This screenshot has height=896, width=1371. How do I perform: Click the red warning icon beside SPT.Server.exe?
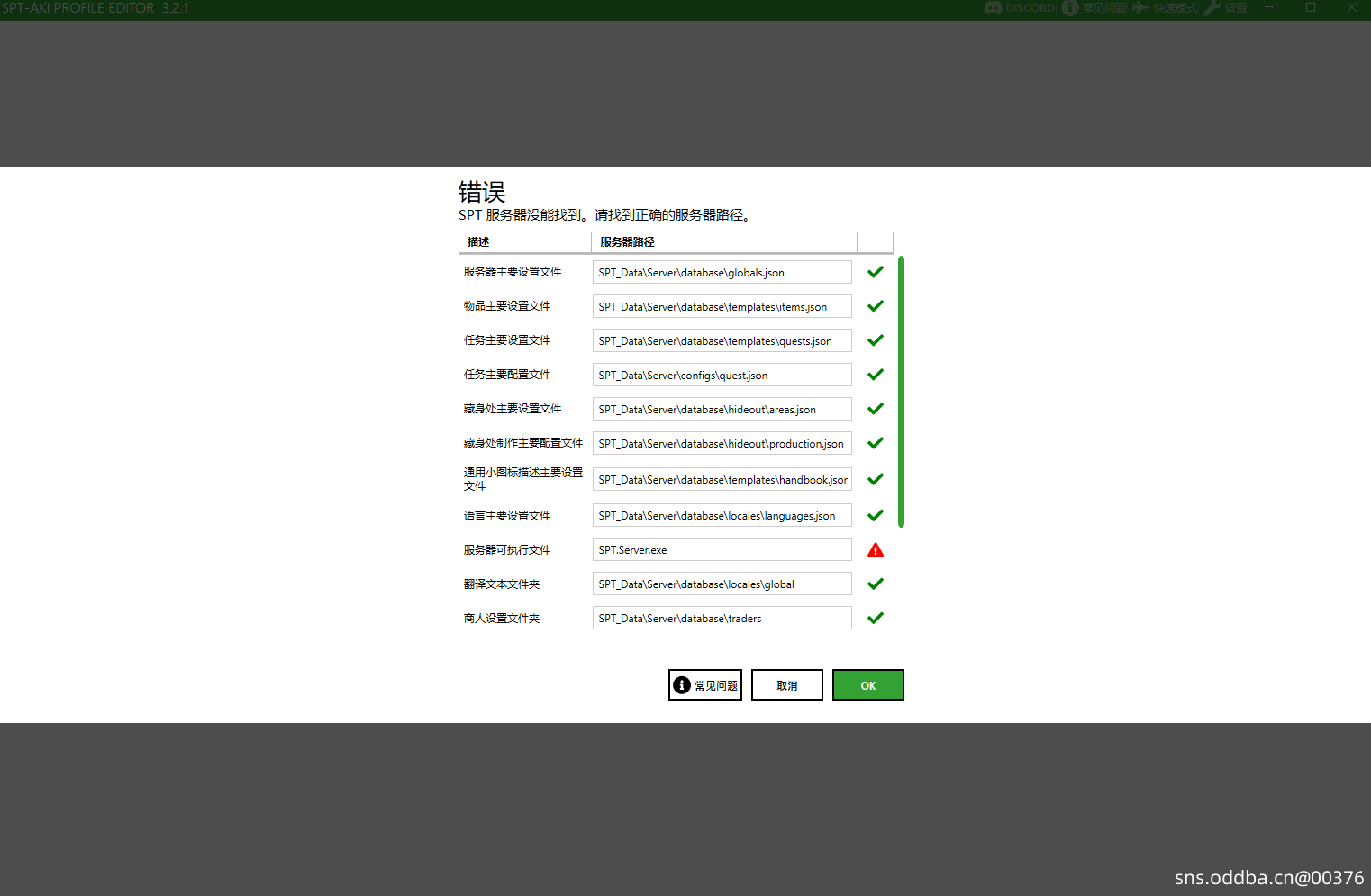tap(876, 550)
